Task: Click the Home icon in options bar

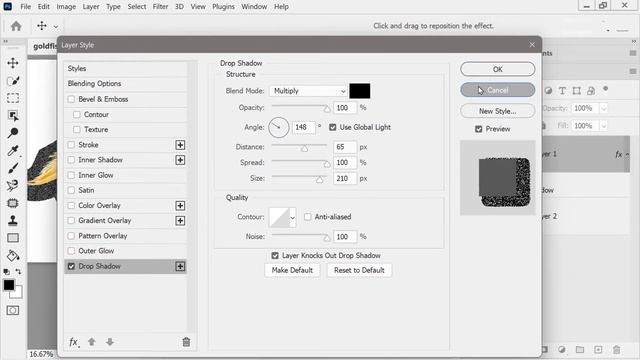Action: (x=16, y=26)
